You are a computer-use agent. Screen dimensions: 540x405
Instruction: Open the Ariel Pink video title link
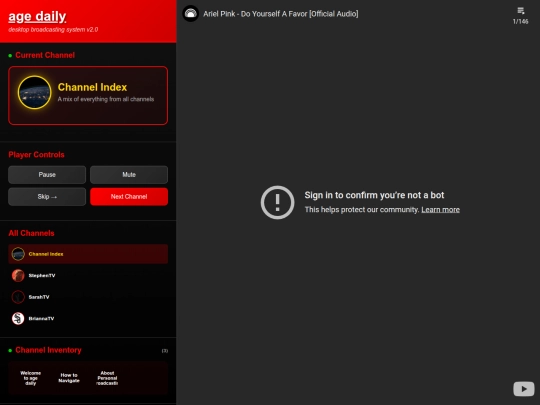[x=280, y=14]
